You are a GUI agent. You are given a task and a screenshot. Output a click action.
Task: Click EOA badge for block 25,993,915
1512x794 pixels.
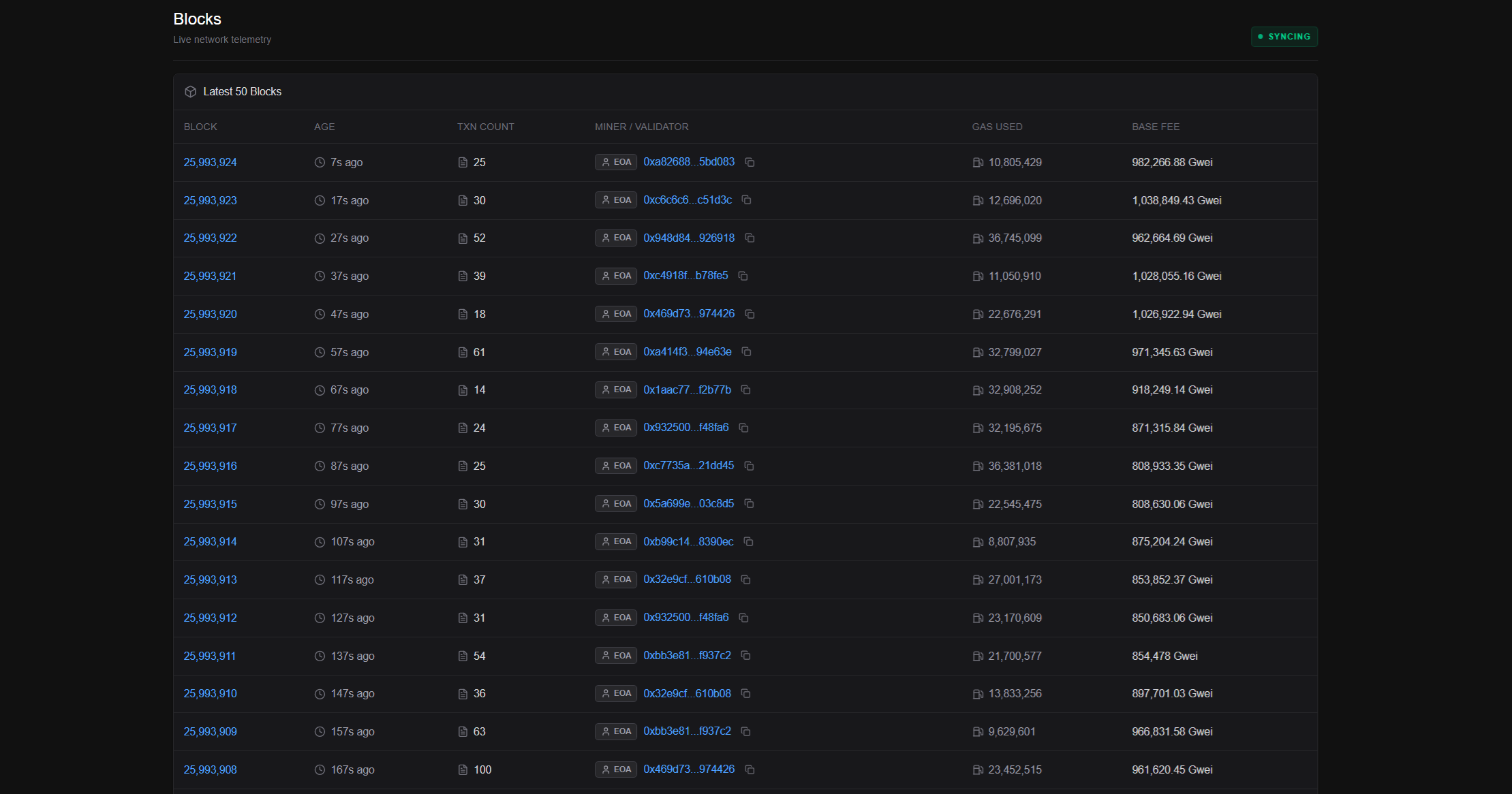[x=616, y=504]
